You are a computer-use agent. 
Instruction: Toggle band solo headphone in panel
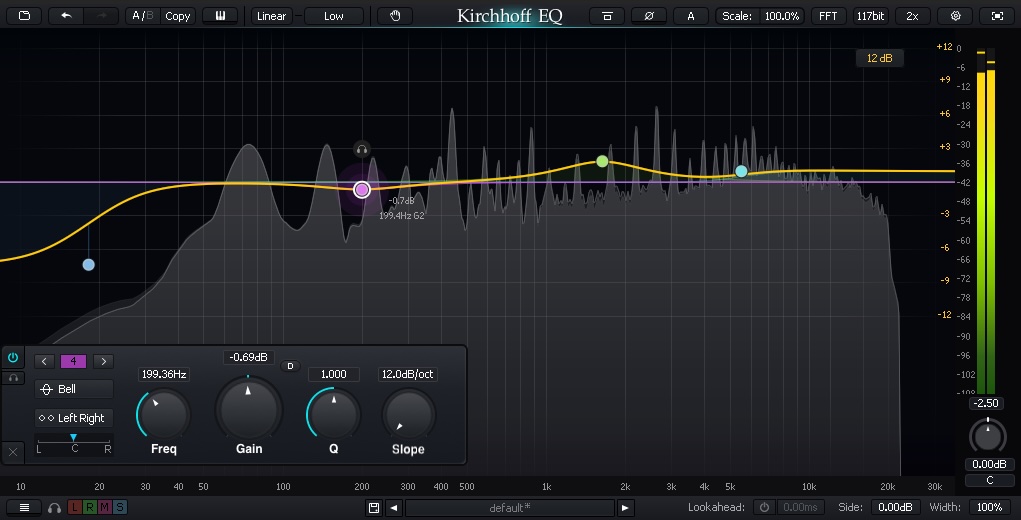tap(12, 378)
